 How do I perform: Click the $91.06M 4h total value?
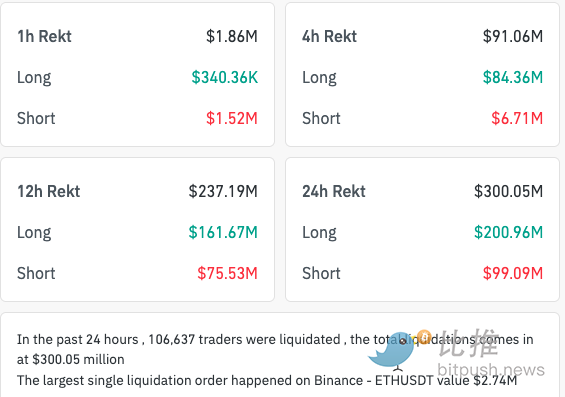tap(513, 36)
